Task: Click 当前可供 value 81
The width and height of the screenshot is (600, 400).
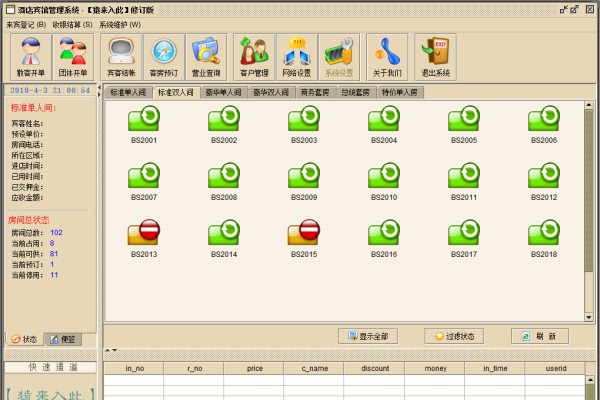Action: coord(54,254)
